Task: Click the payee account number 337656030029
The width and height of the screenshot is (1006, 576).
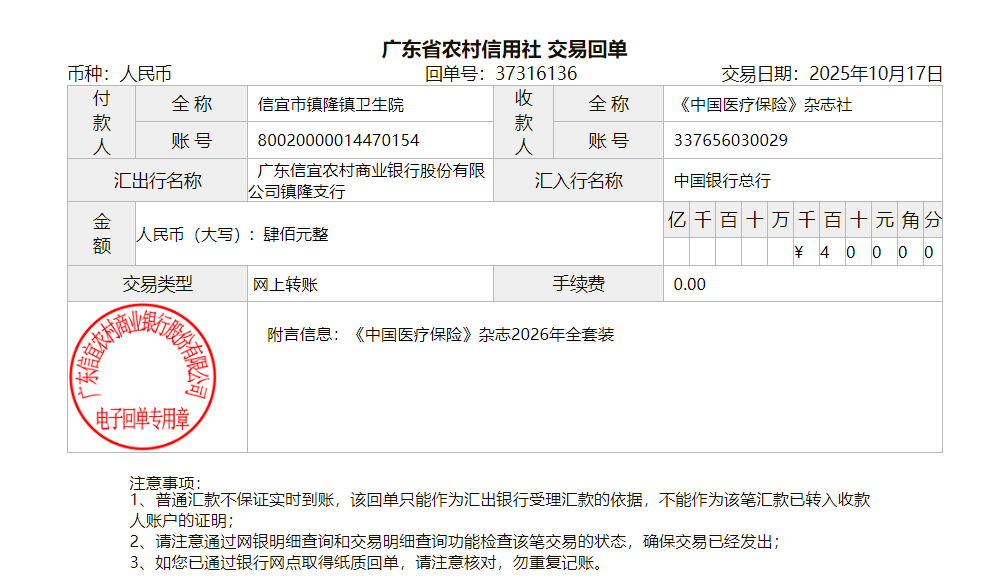Action: point(731,140)
